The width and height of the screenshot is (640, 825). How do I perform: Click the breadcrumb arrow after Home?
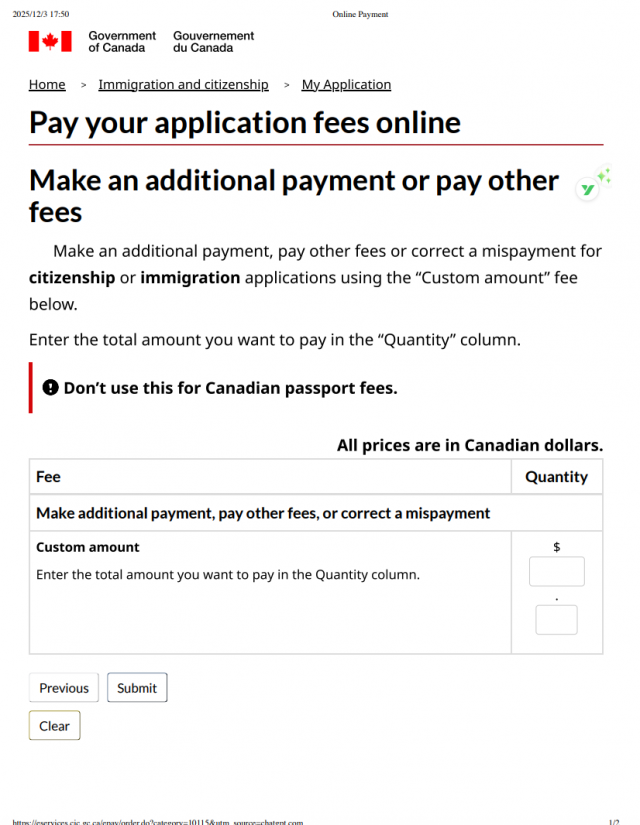click(83, 85)
